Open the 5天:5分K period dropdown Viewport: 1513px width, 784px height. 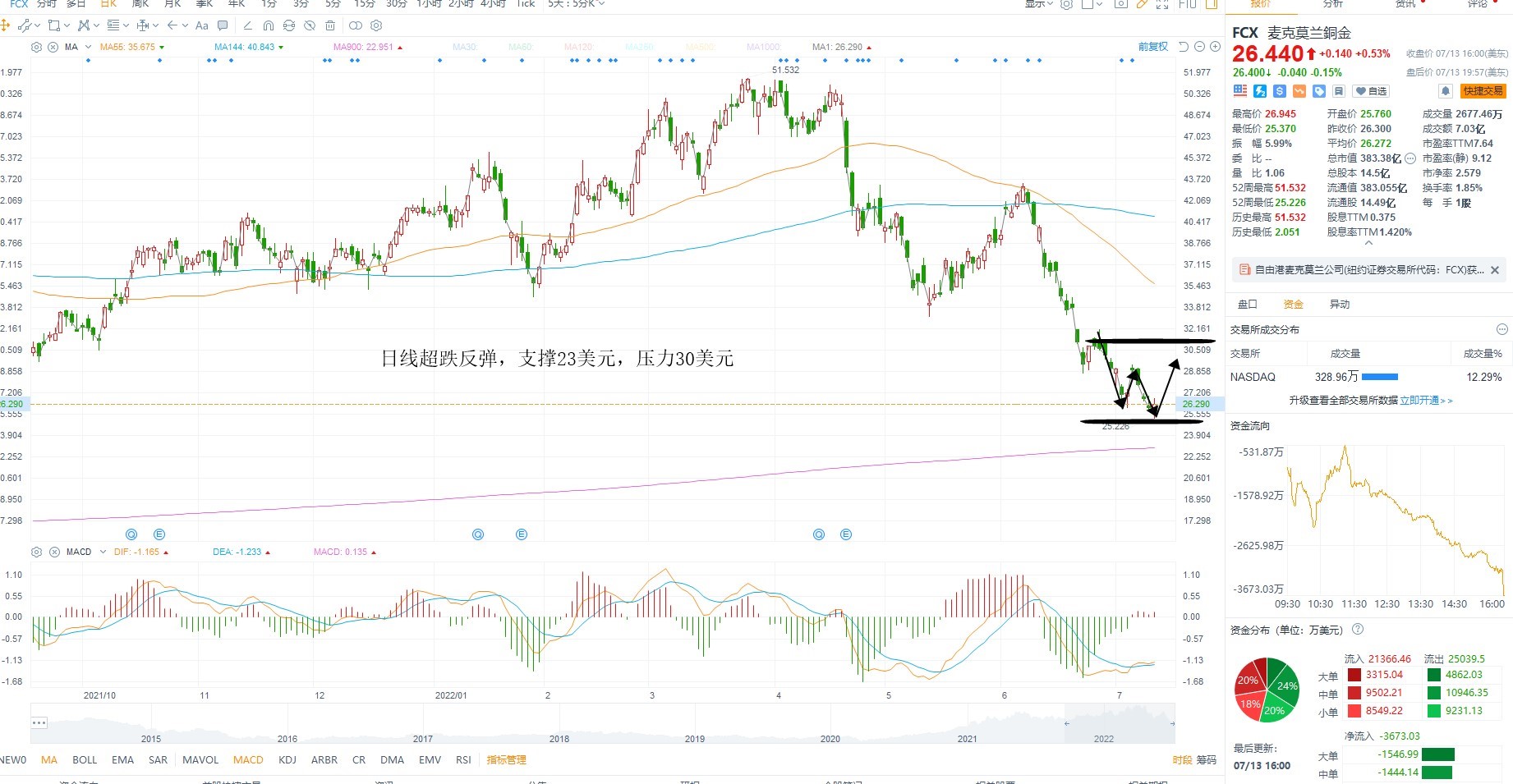point(577,4)
